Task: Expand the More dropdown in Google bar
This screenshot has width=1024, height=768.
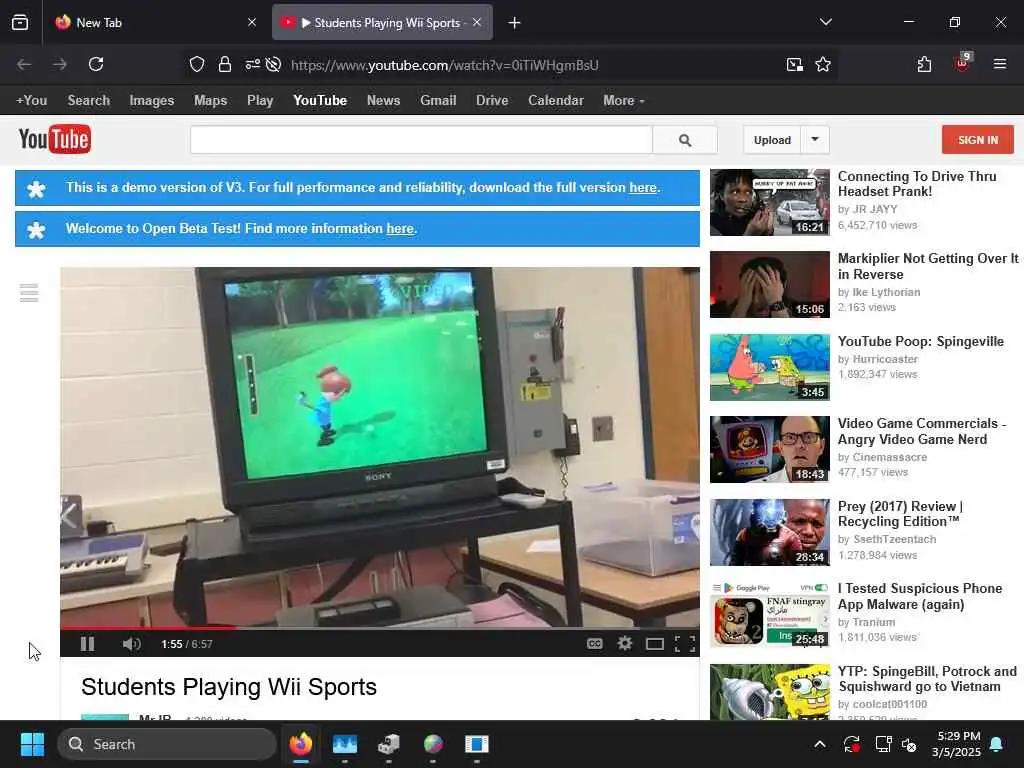Action: click(x=624, y=101)
